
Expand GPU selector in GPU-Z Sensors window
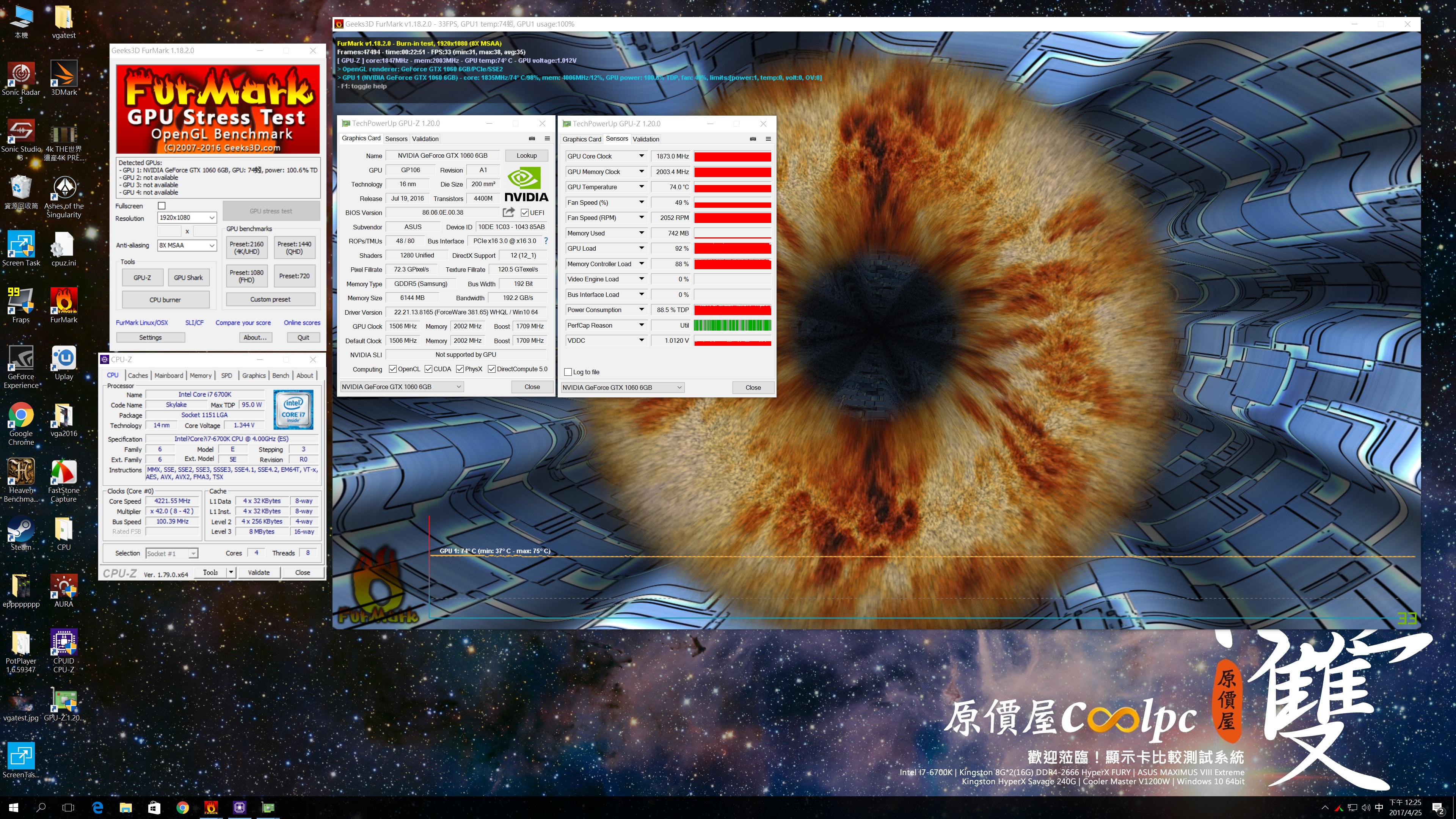[622, 387]
